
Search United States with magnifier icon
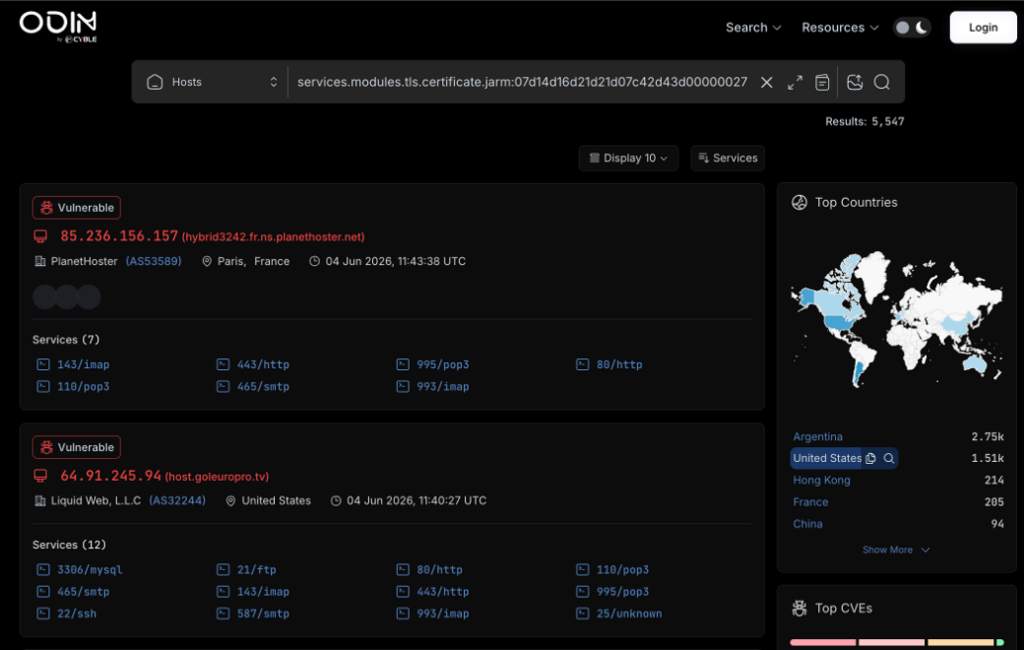coord(889,459)
